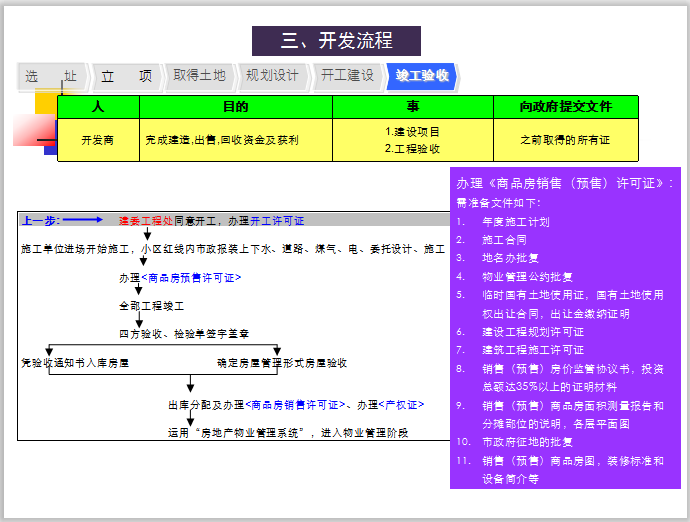Select the cell 开发商
This screenshot has width=690, height=522.
coord(98,140)
